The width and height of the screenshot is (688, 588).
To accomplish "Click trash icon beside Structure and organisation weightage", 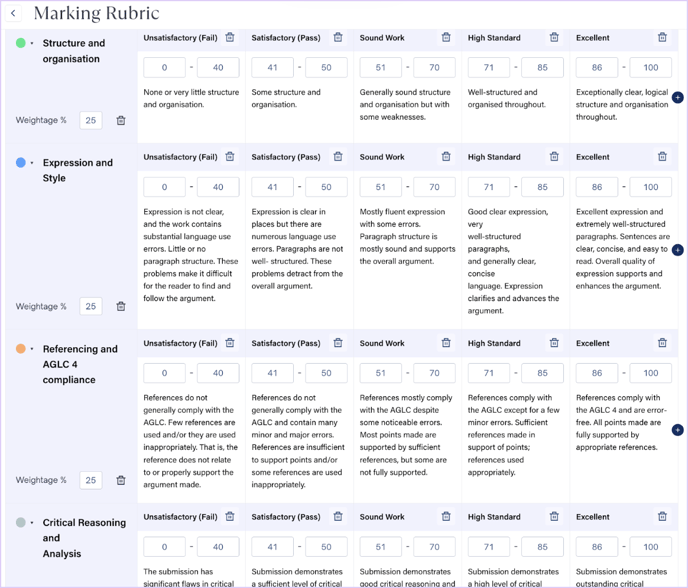I will 121,121.
